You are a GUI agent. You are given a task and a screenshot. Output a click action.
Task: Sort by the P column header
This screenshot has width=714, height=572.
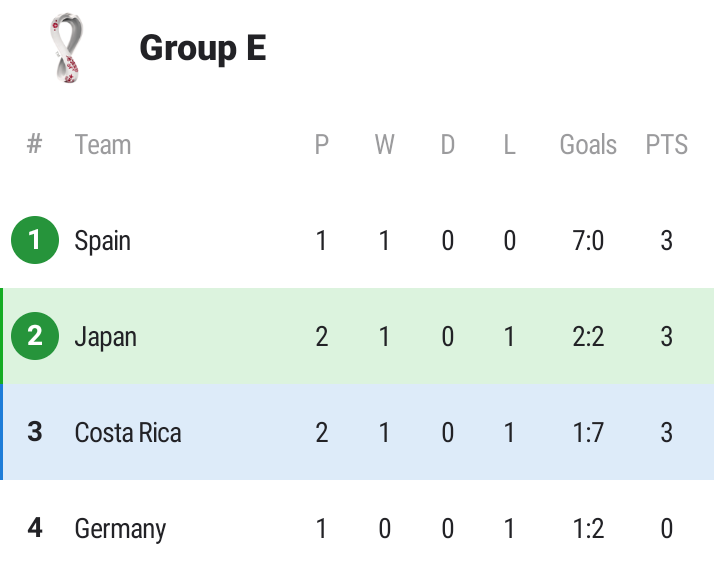(321, 145)
